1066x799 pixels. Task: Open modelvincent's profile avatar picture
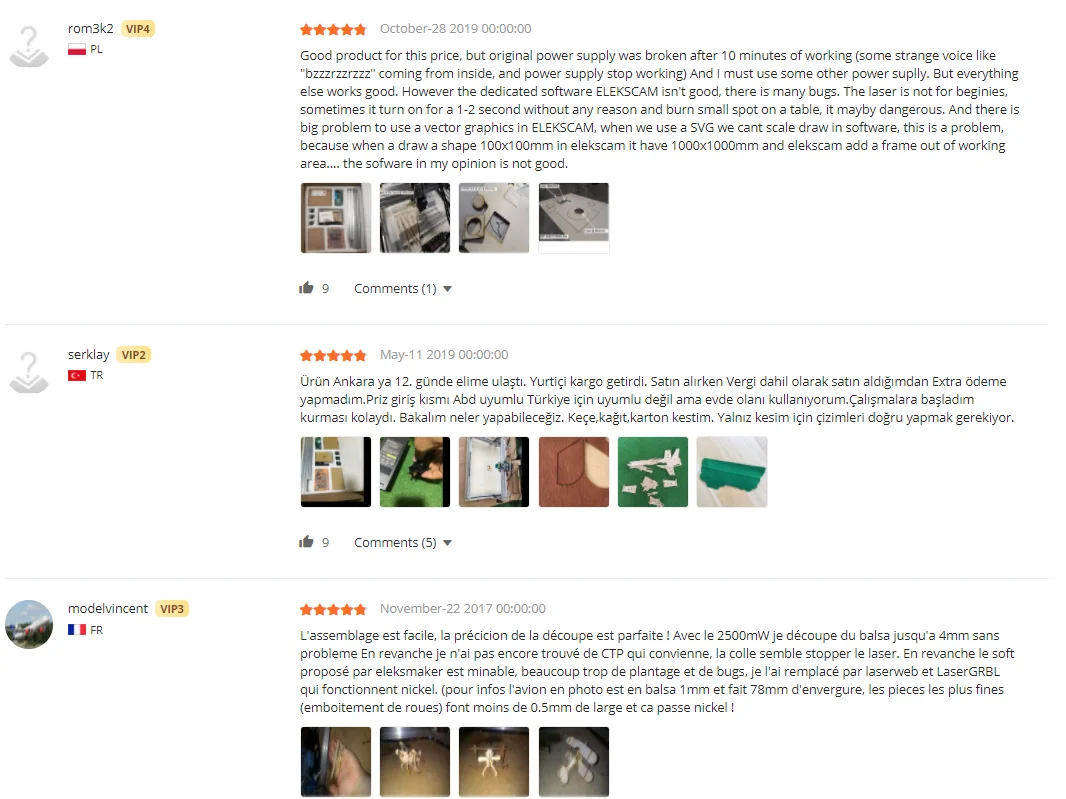click(x=29, y=624)
